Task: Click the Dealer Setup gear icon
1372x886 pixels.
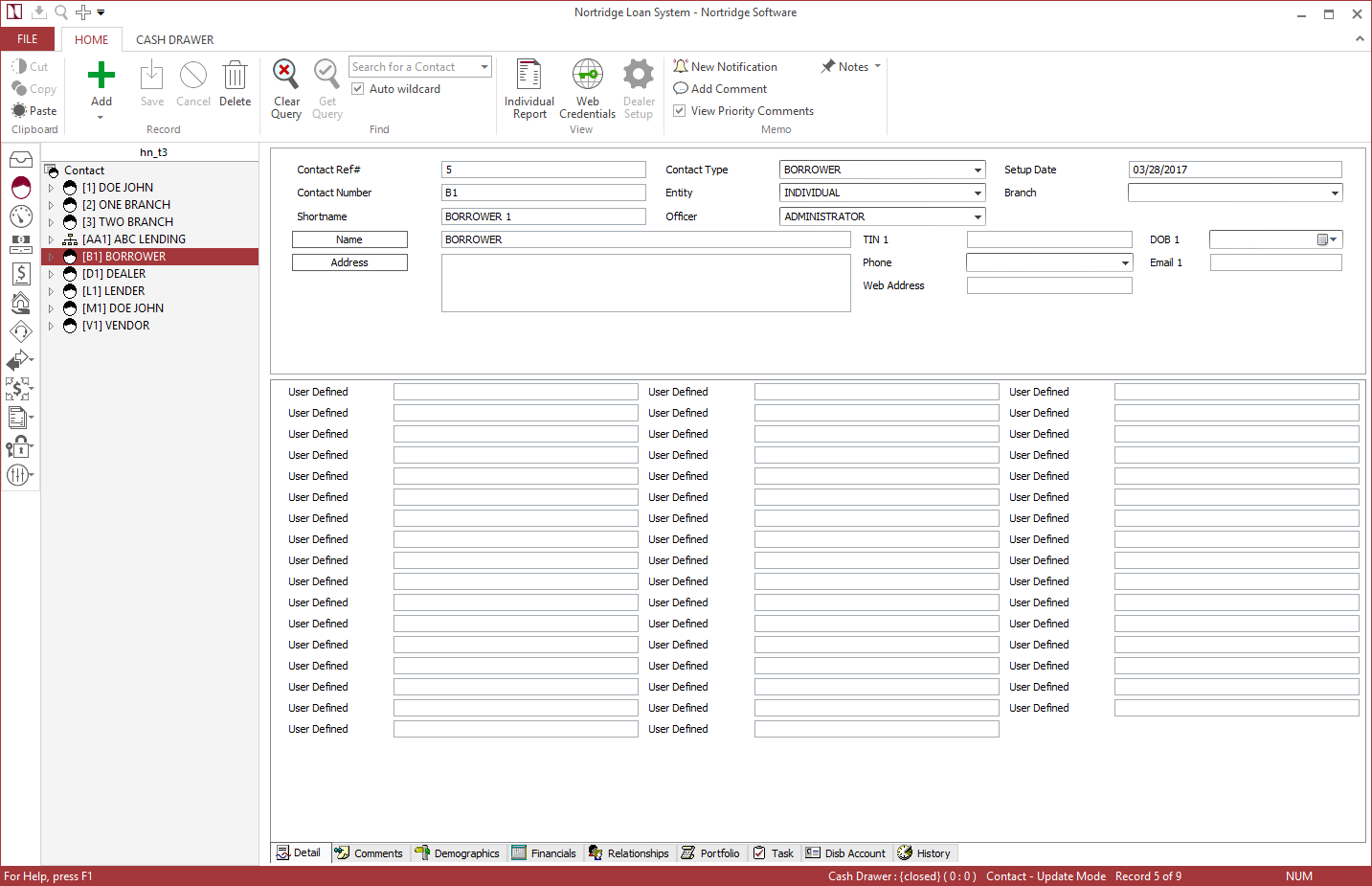Action: click(639, 74)
